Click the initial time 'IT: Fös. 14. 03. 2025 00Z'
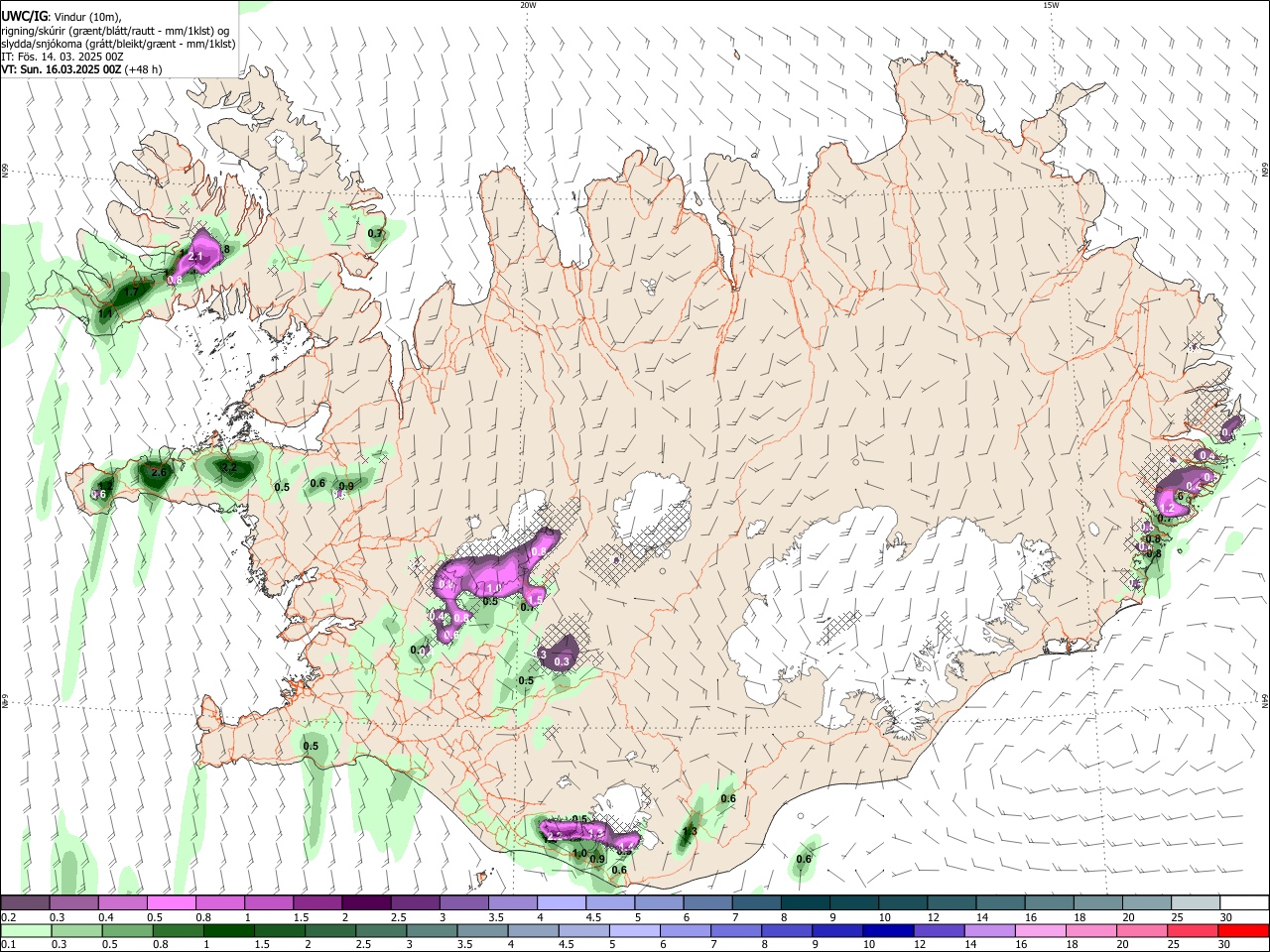The width and height of the screenshot is (1270, 952). (x=63, y=57)
